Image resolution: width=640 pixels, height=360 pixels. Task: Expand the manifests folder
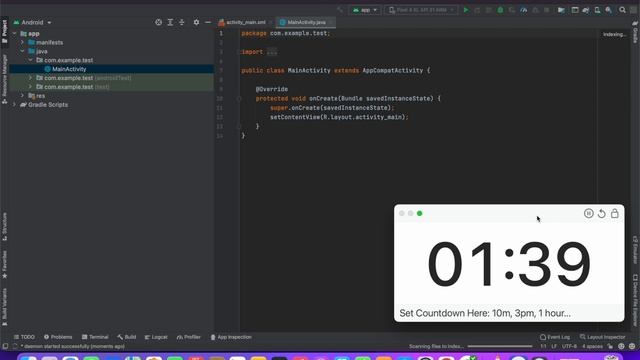click(22, 42)
